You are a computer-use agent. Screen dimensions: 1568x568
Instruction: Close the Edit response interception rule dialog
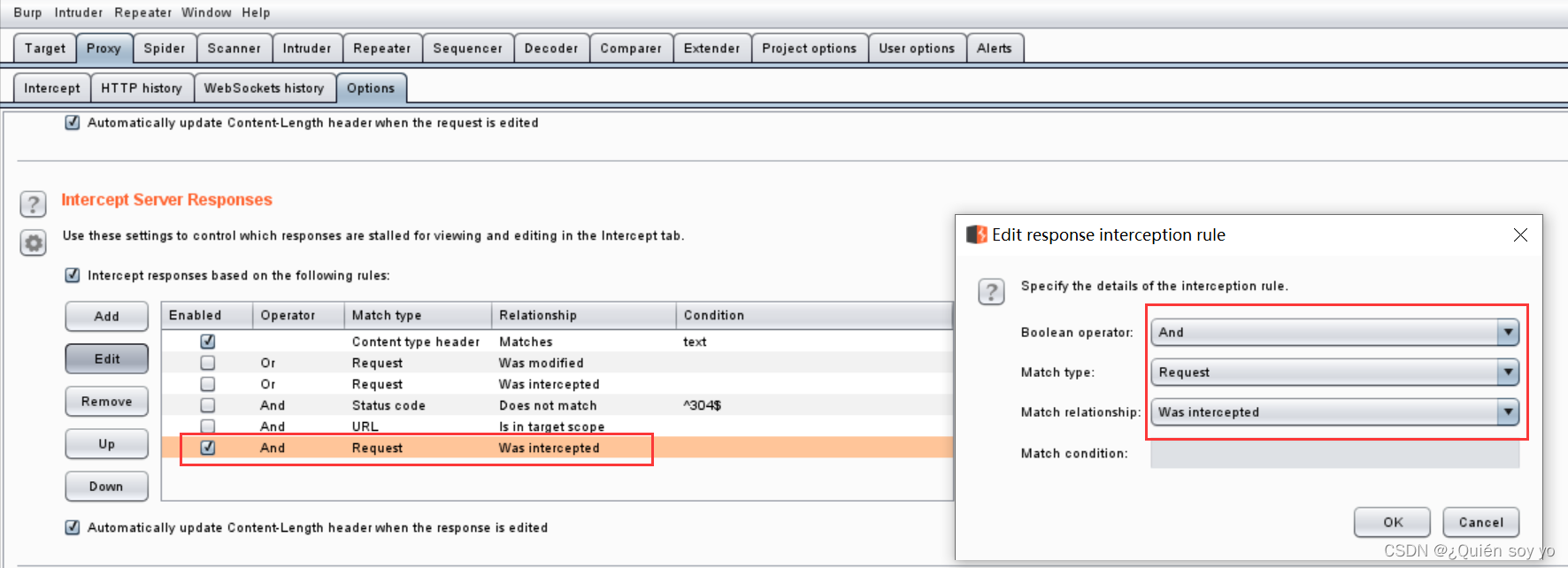1520,234
